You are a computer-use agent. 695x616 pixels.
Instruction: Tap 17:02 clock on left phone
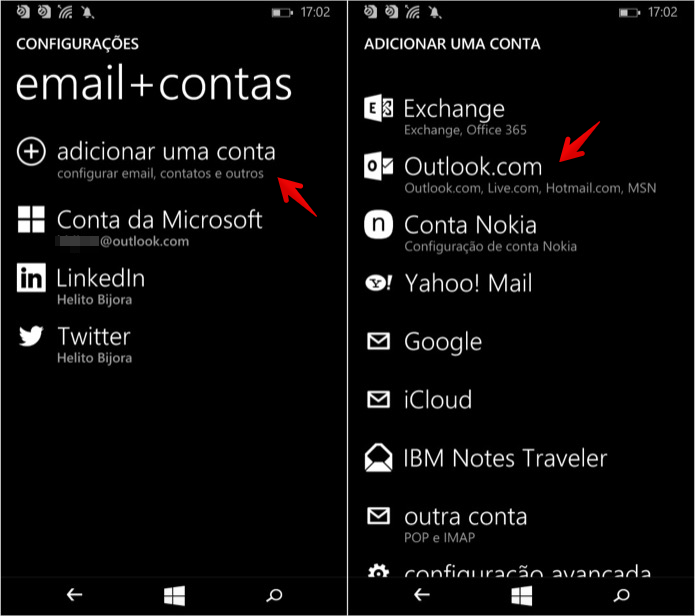[x=315, y=12]
